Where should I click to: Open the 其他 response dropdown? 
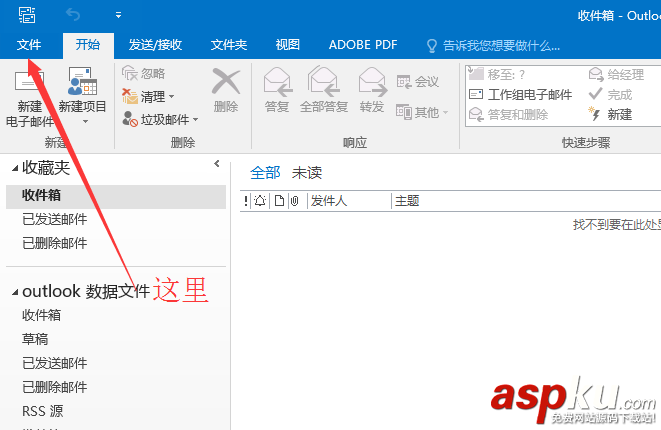[422, 112]
